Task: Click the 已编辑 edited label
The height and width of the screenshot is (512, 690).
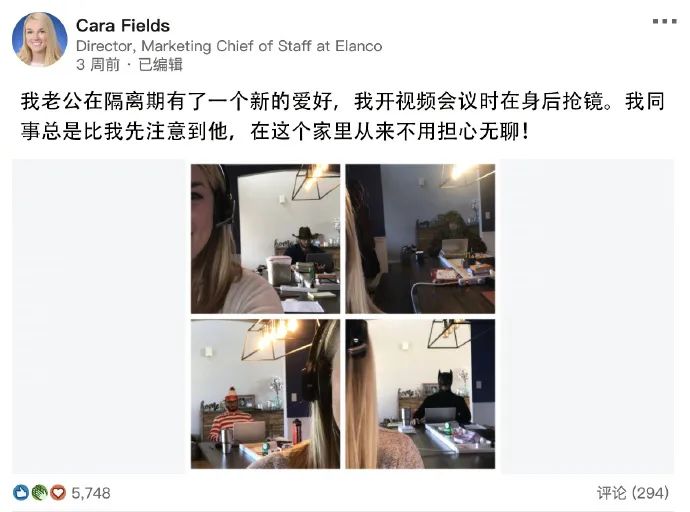Action: [161, 65]
